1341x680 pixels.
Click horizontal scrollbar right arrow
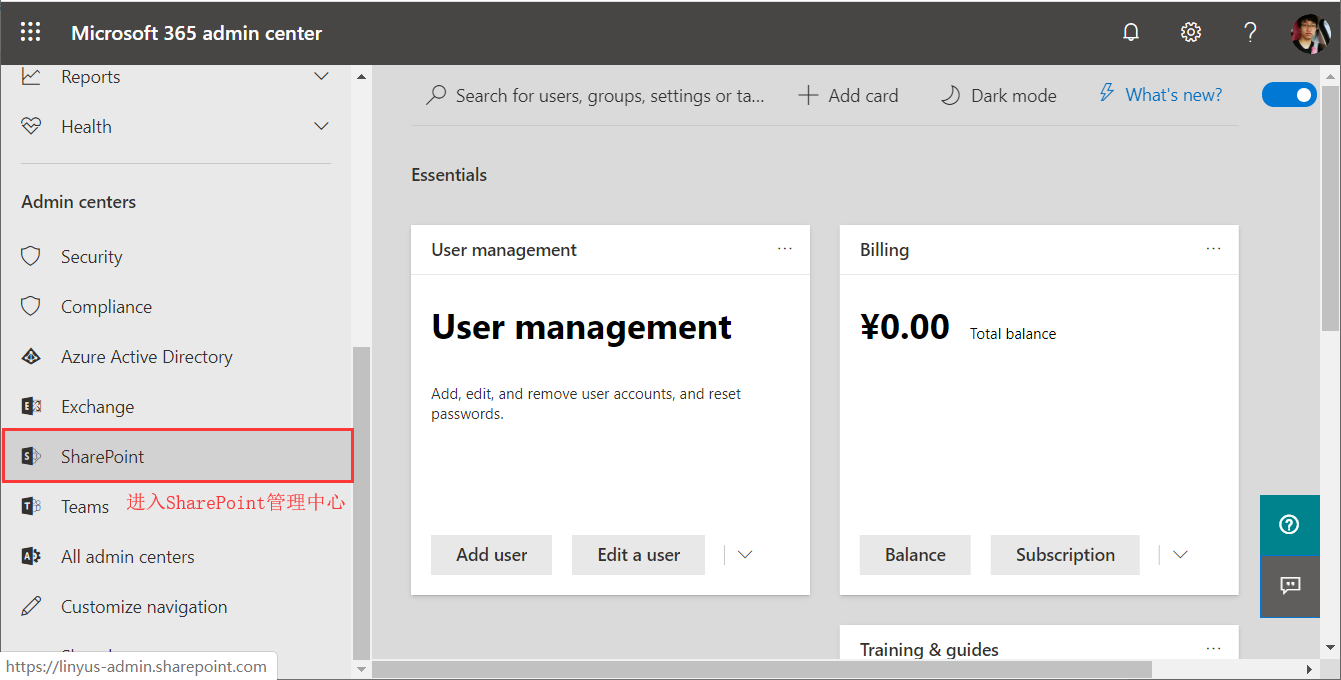[x=1310, y=669]
